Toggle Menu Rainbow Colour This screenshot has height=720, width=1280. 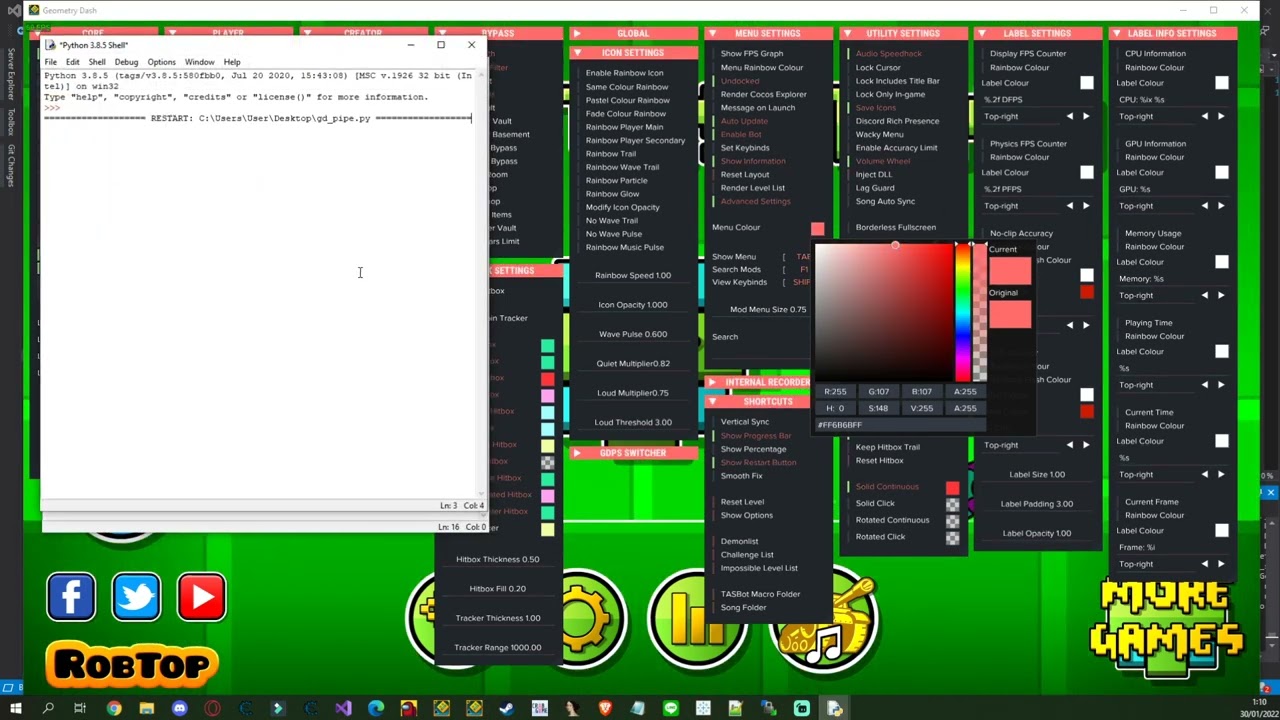[762, 67]
